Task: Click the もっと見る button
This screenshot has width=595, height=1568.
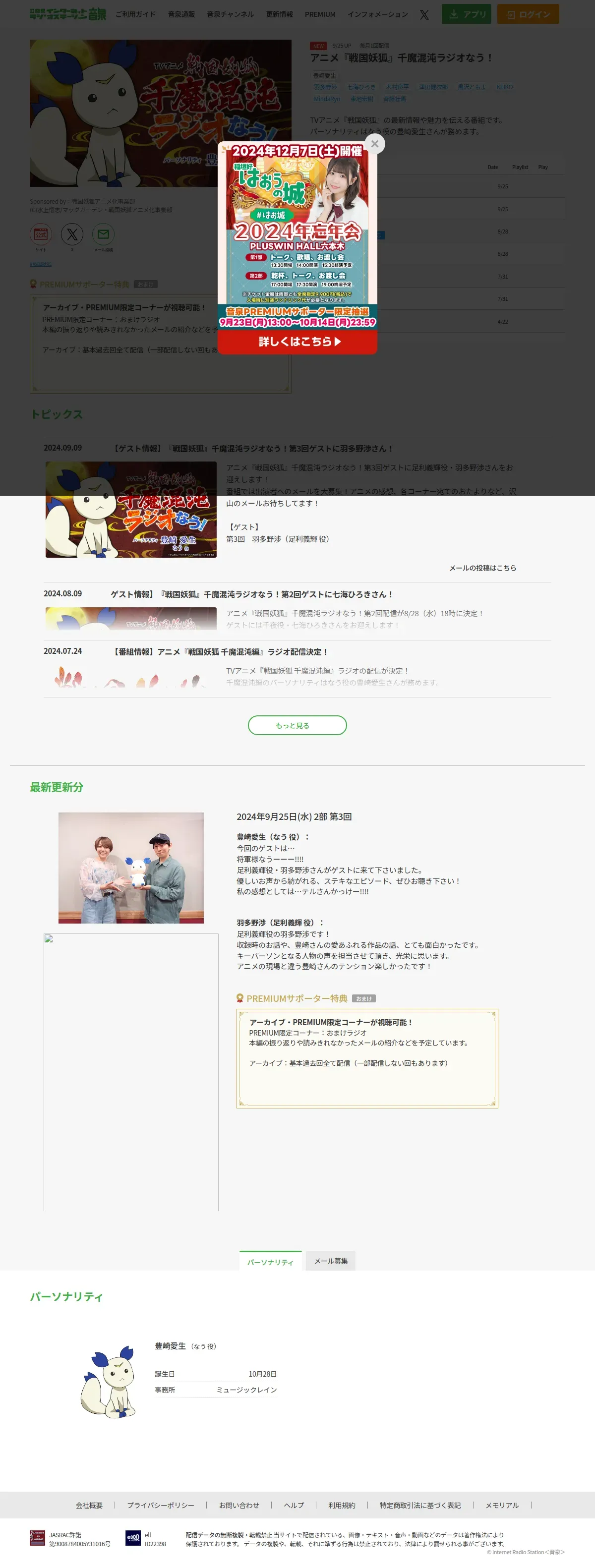Action: (297, 725)
